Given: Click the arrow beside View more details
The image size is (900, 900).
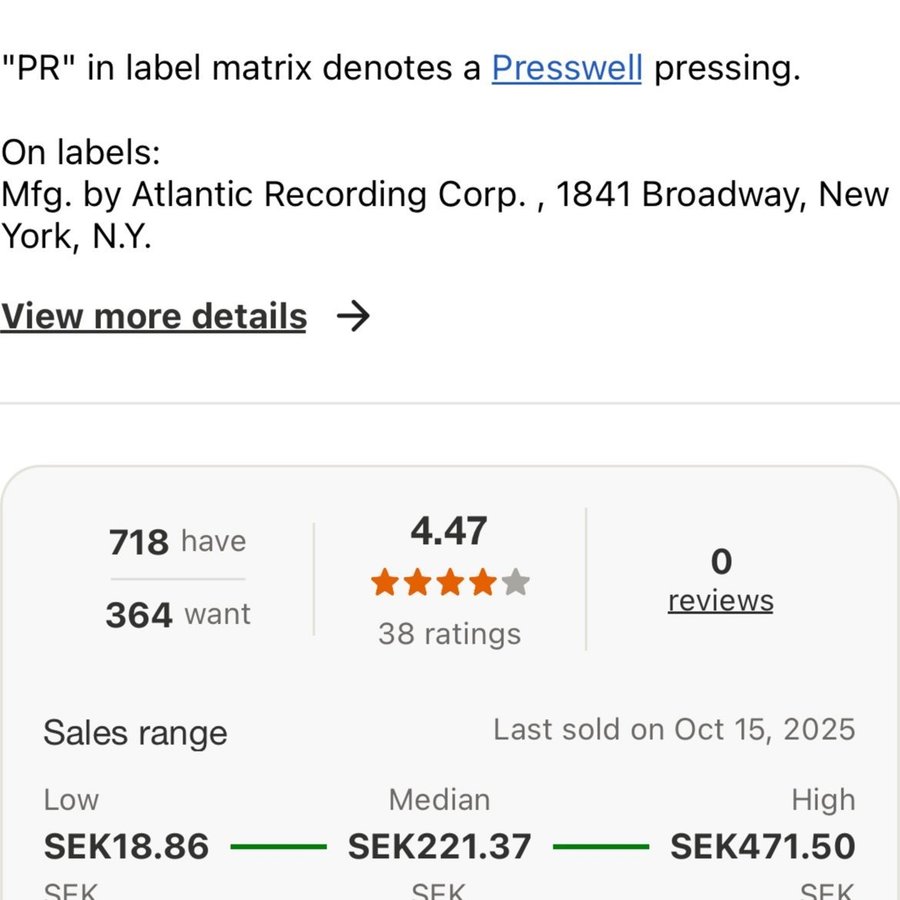Looking at the screenshot, I should [353, 316].
